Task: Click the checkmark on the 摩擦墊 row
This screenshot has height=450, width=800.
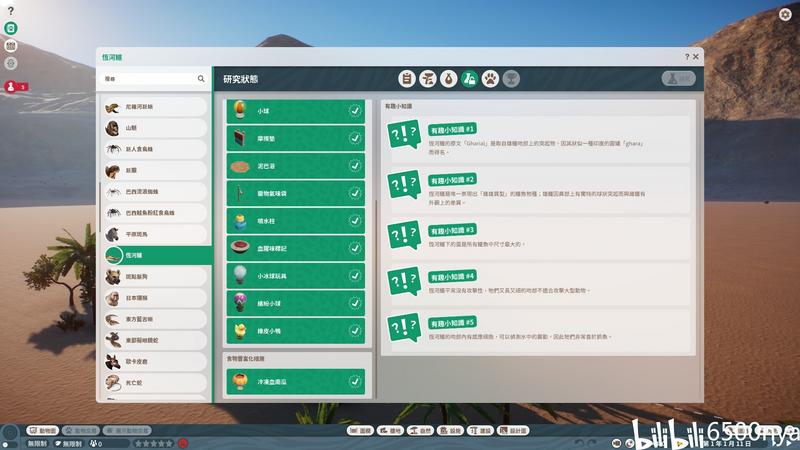Action: (355, 138)
